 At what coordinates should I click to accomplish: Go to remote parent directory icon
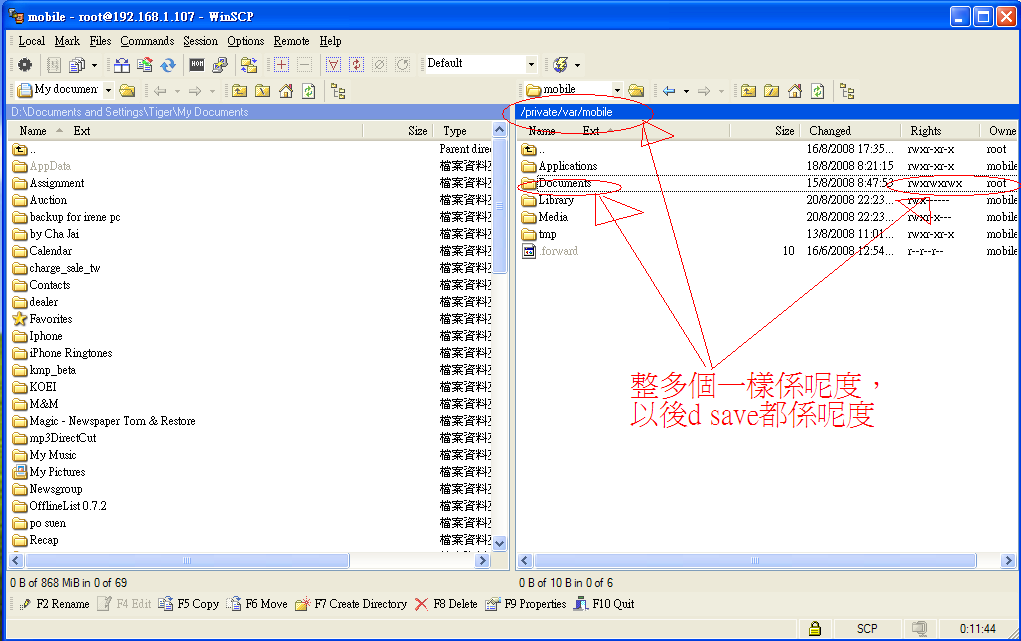[748, 91]
